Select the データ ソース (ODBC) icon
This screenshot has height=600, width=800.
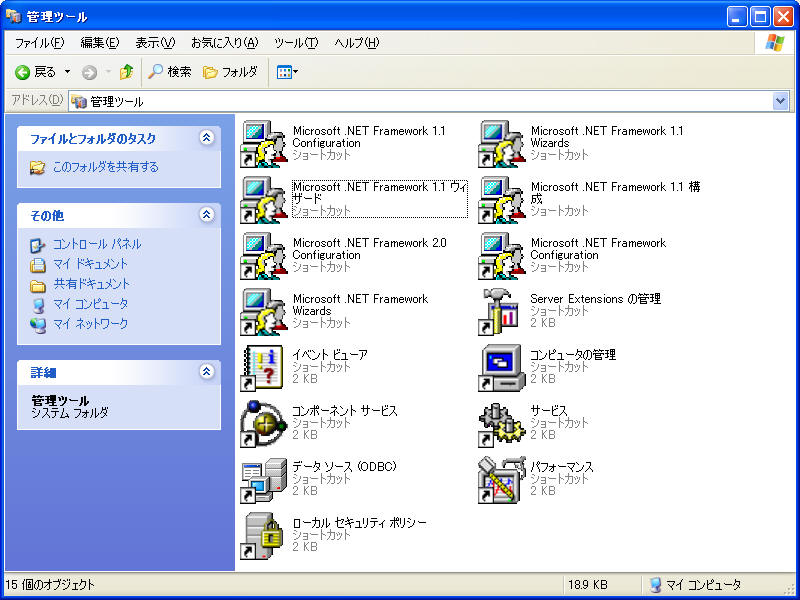click(x=263, y=480)
